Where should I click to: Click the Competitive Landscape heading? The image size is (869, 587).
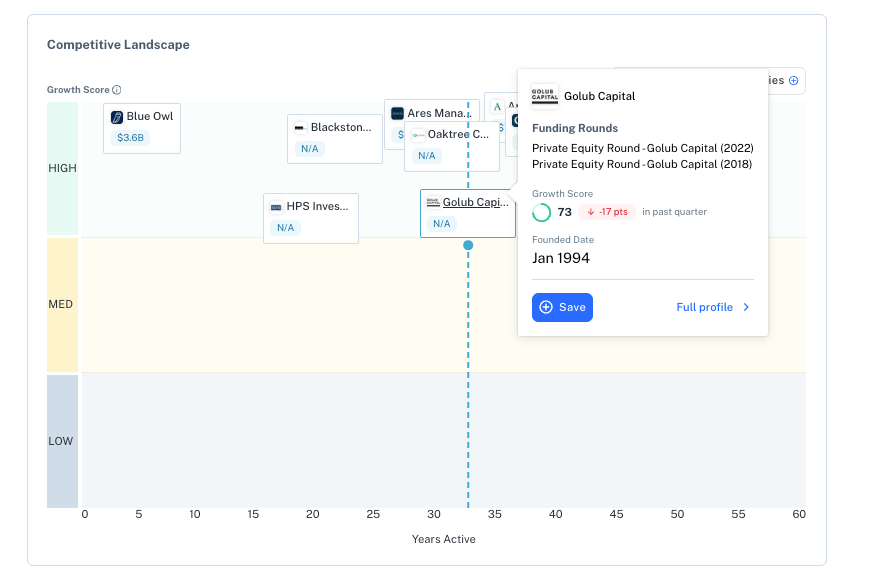(x=118, y=45)
